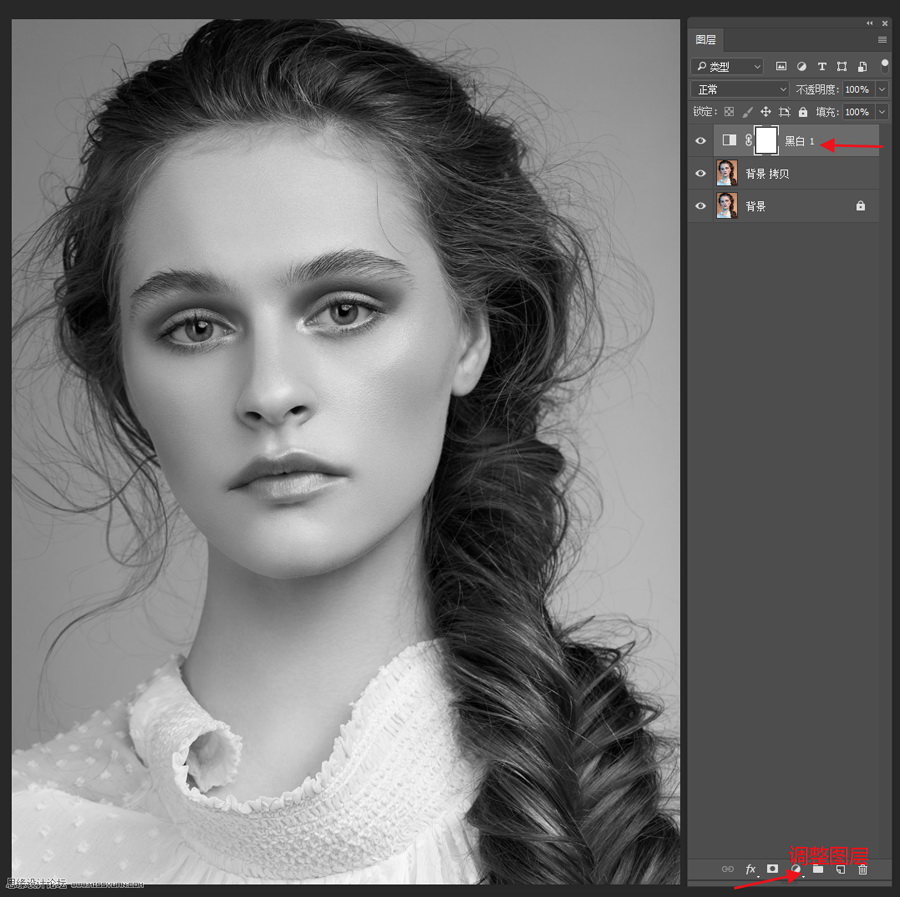This screenshot has height=897, width=900.
Task: Click the 填充 label
Action: 827,112
